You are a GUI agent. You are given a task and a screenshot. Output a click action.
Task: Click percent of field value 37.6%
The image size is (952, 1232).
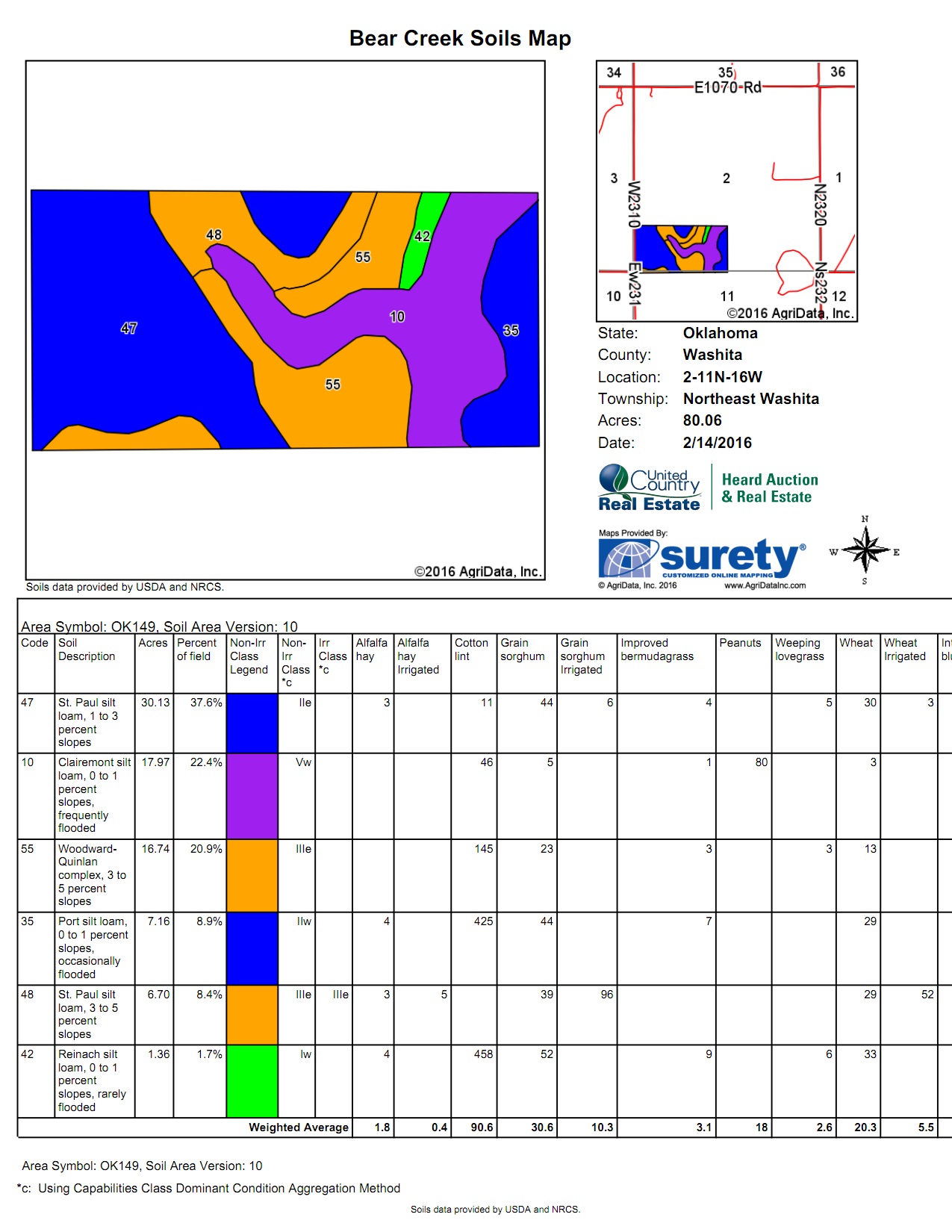coord(206,703)
